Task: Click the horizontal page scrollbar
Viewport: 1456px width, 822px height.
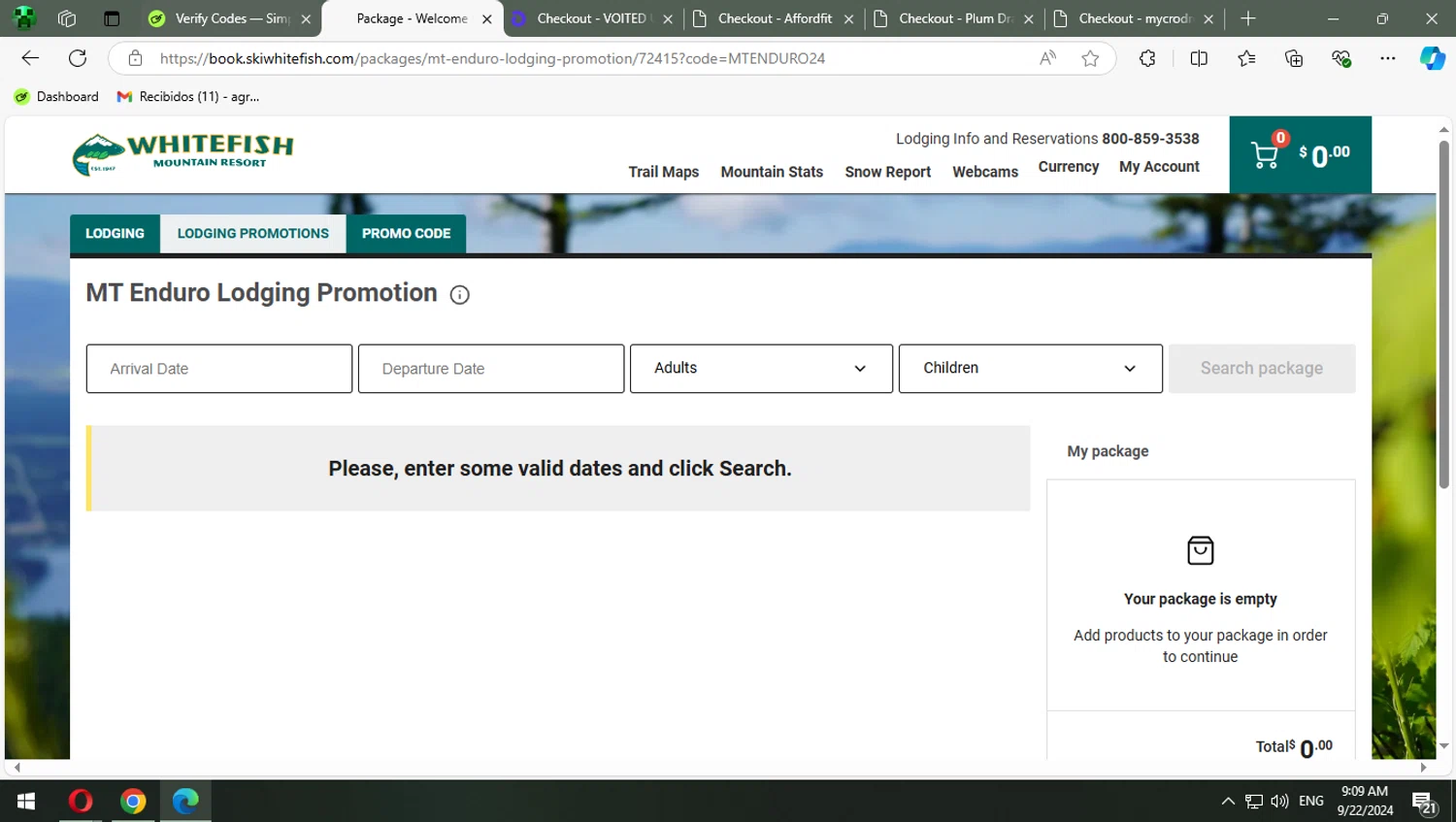Action: (718, 767)
